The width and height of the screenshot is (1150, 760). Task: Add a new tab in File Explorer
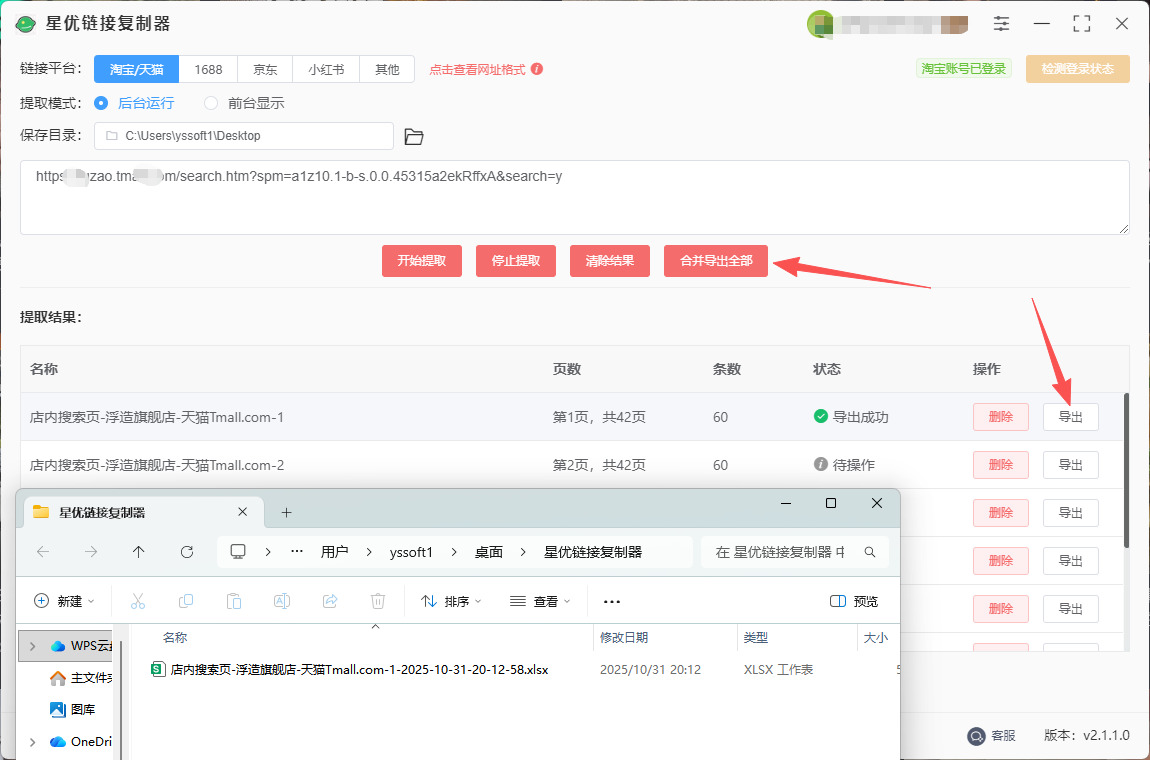[287, 513]
